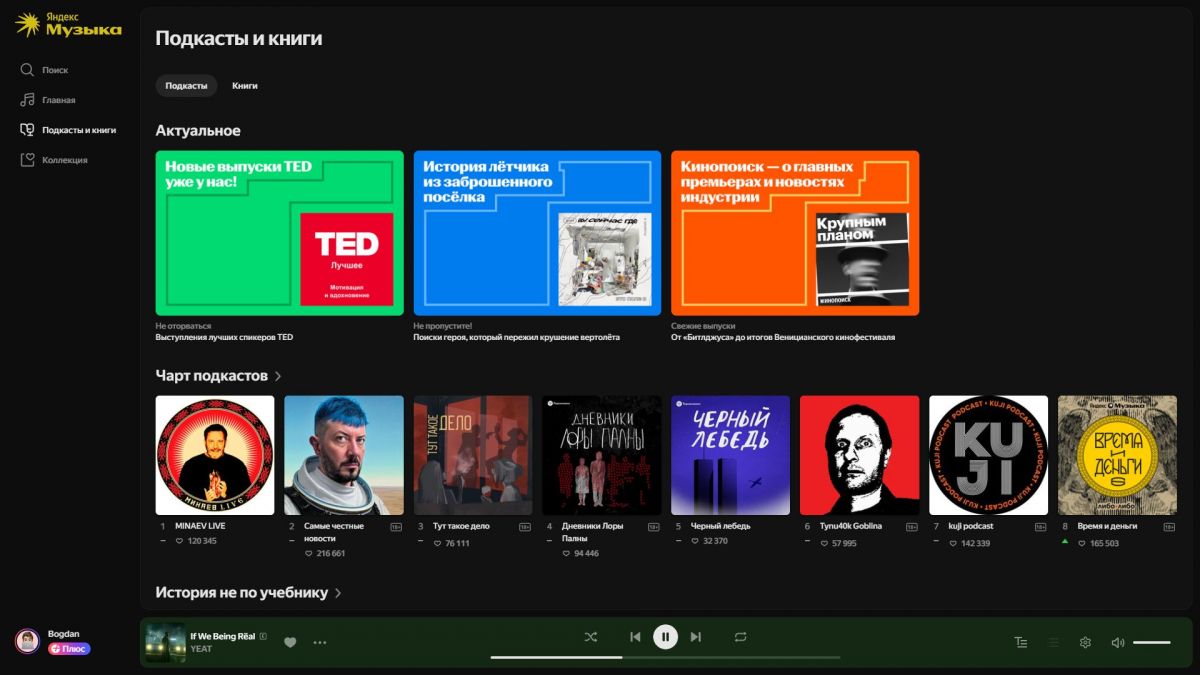Open the Дневники Лоры Палны cover
Screen dimensions: 1200x675
(x=602, y=455)
